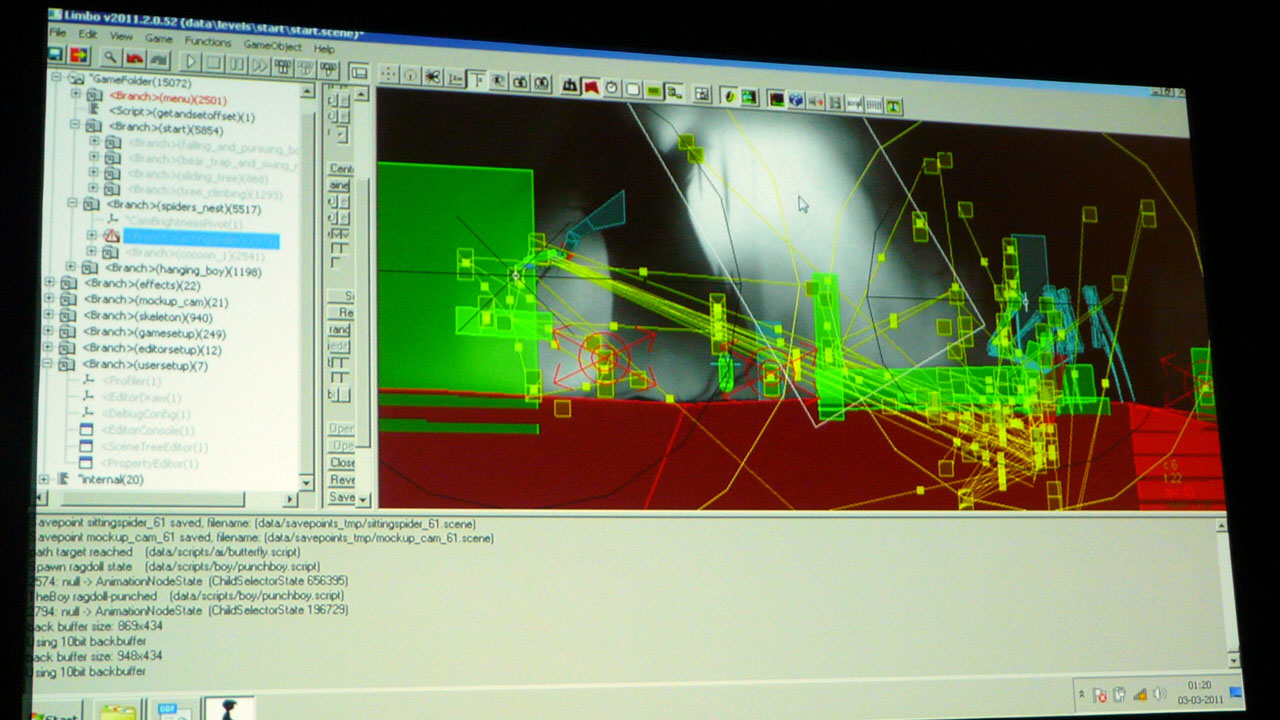Expand the internal(20) node
This screenshot has height=720, width=1280.
coord(43,479)
